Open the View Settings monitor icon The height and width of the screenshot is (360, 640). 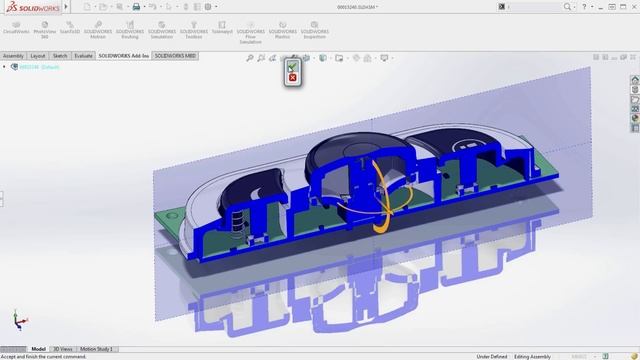384,58
